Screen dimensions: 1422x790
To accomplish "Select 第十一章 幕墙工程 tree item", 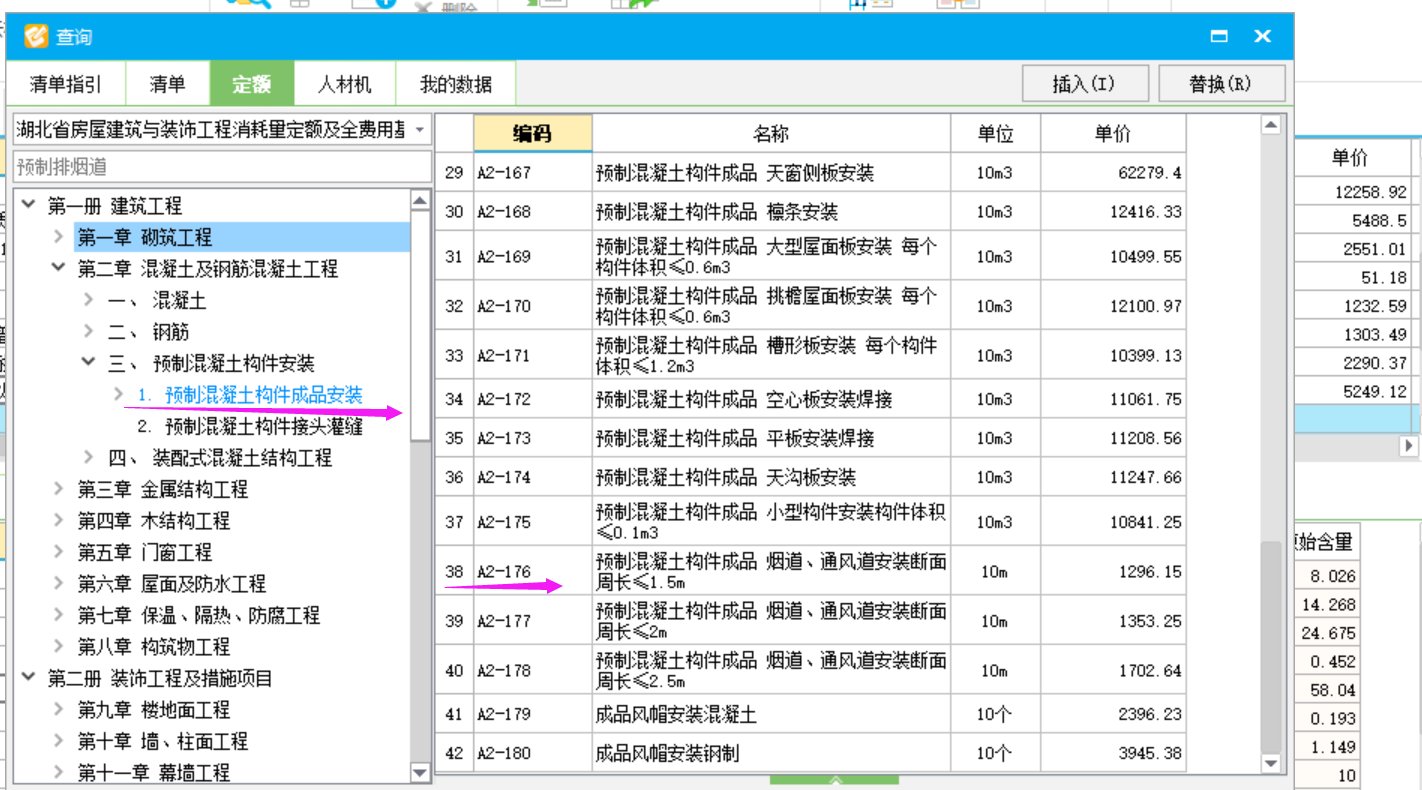I will pyautogui.click(x=154, y=773).
